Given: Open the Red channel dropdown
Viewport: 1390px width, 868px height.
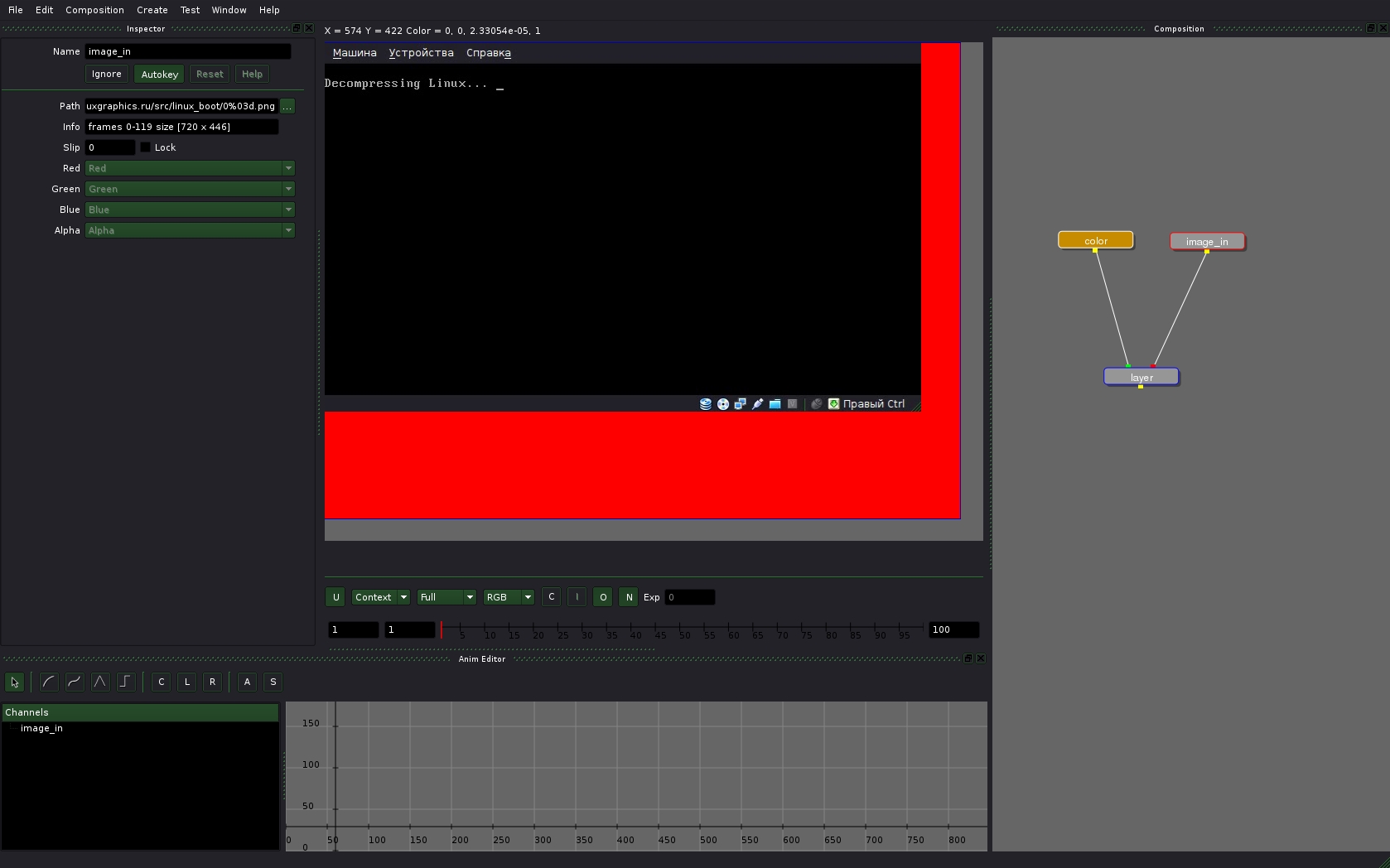Looking at the screenshot, I should click(190, 168).
